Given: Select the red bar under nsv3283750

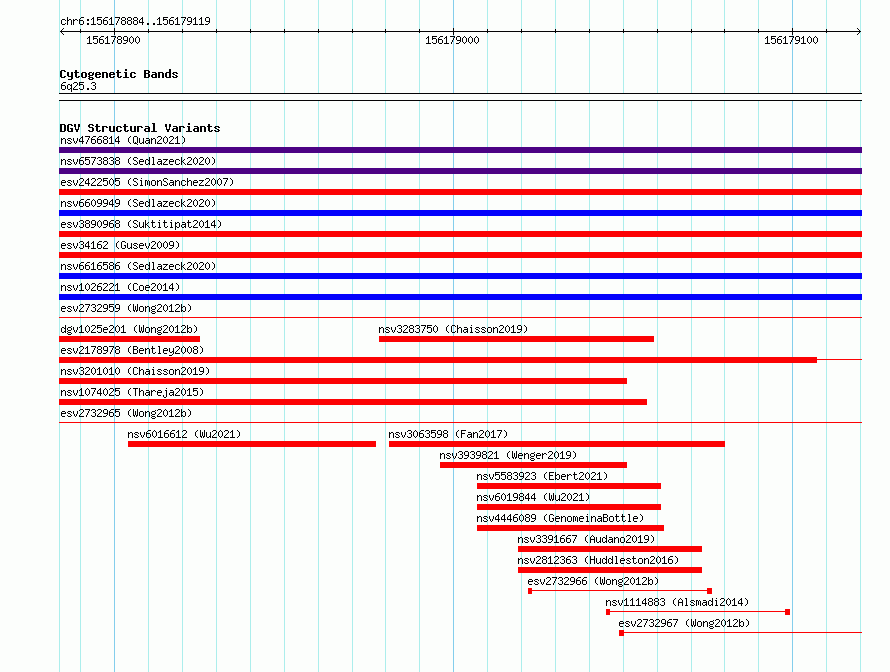Looking at the screenshot, I should click(x=517, y=339).
